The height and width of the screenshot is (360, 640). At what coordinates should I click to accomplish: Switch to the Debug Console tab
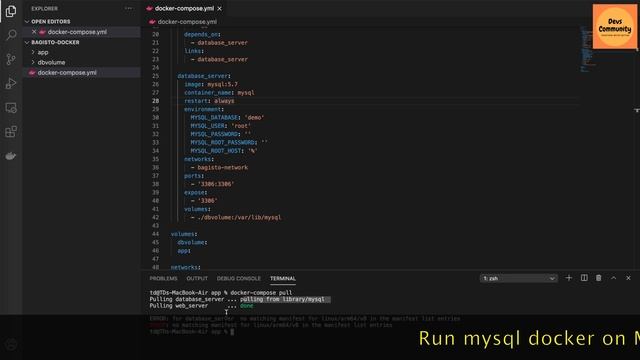click(239, 278)
